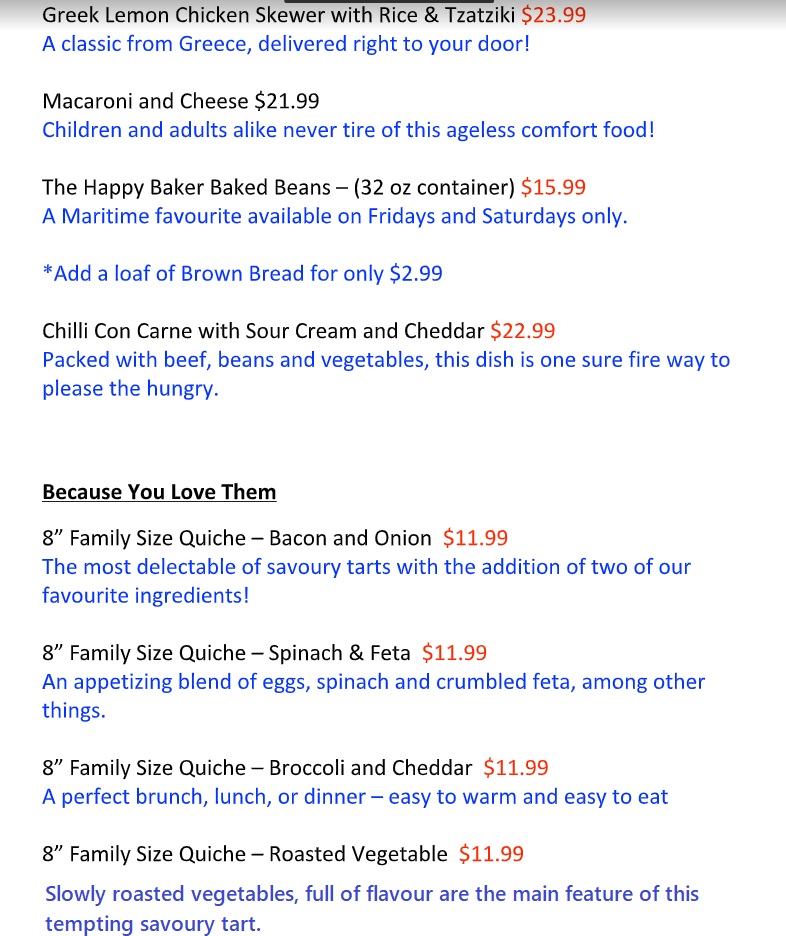The height and width of the screenshot is (936, 786).
Task: Click the Broccoli and Cheddar quiche price
Action: (x=515, y=768)
